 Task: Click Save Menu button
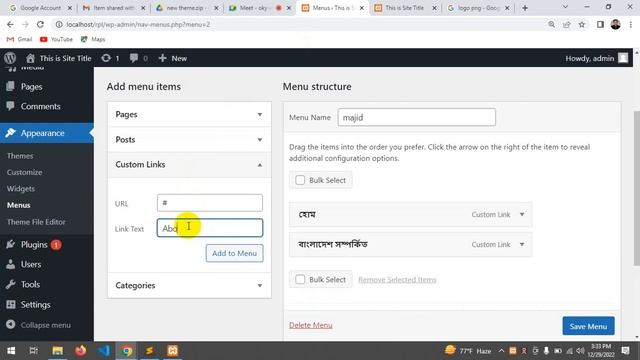588,326
